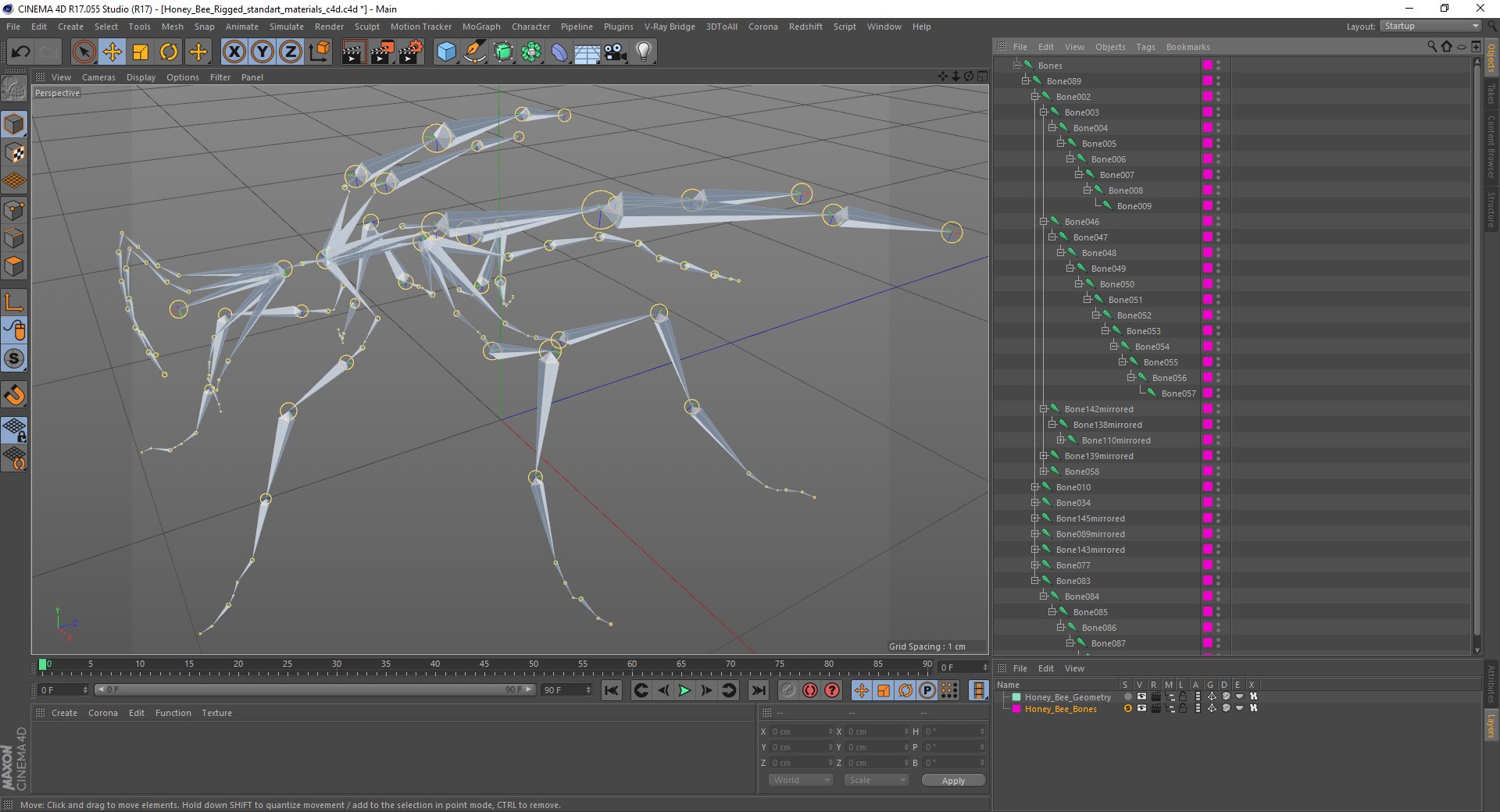
Task: Click the coordinate system icon
Action: [x=319, y=52]
